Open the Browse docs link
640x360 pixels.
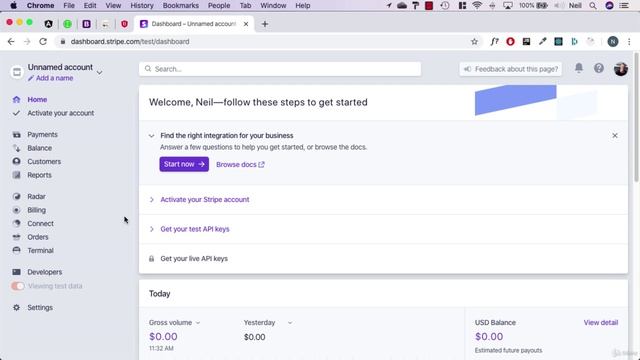coord(240,164)
